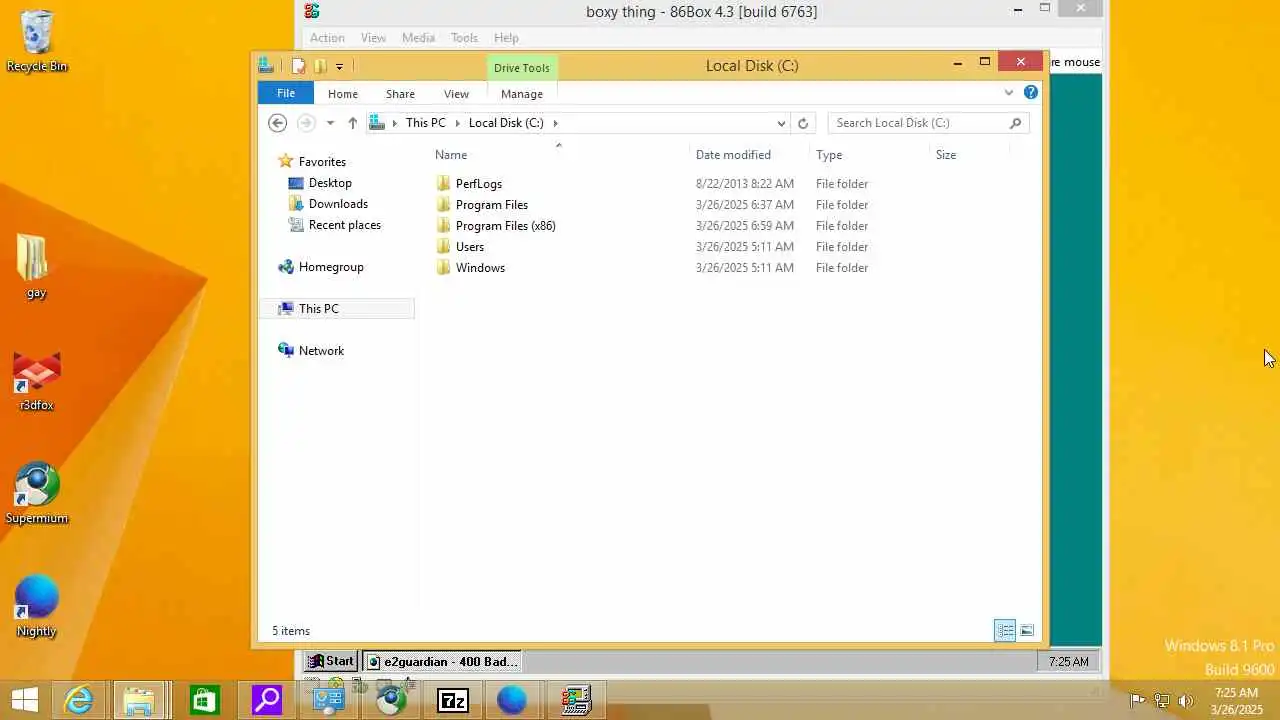This screenshot has width=1280, height=720.
Task: Switch to the 86Box taskbar icon
Action: click(x=576, y=700)
